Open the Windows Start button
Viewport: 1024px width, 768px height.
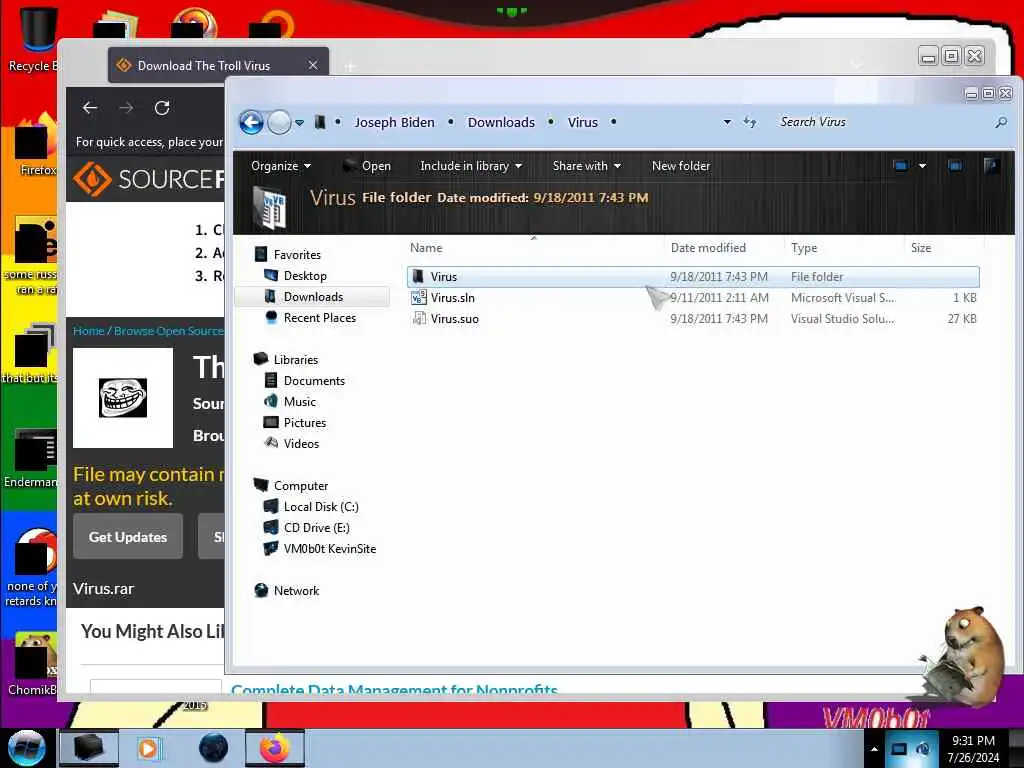point(26,748)
